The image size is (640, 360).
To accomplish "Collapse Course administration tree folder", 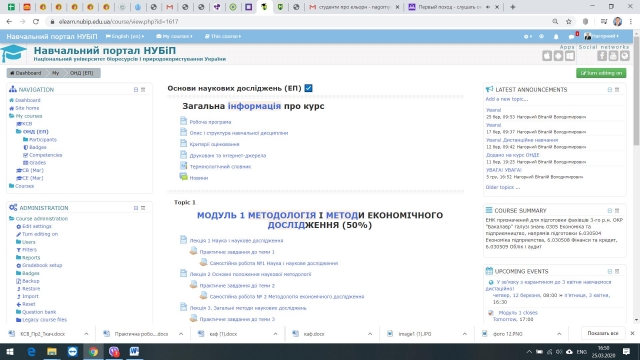I will 11,218.
